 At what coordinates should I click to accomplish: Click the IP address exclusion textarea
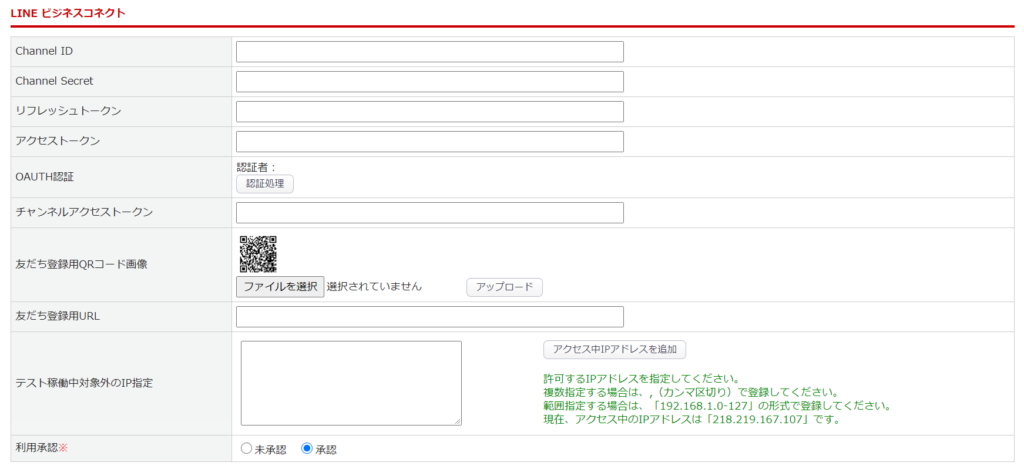[351, 383]
